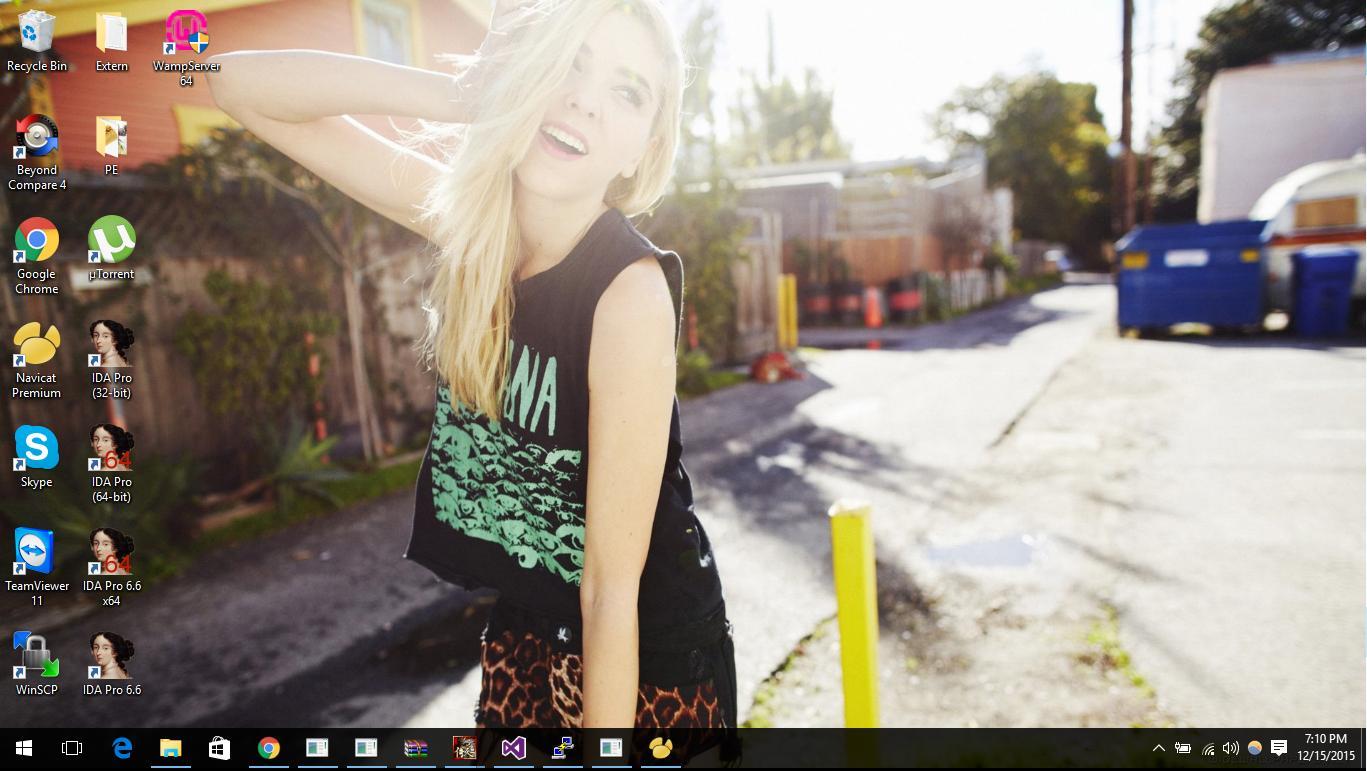1367x771 pixels.
Task: Switch to the game character taskbar icon
Action: pos(465,748)
